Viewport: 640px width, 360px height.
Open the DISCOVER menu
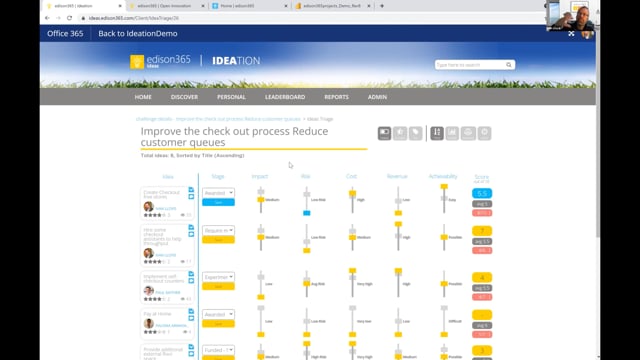point(184,97)
